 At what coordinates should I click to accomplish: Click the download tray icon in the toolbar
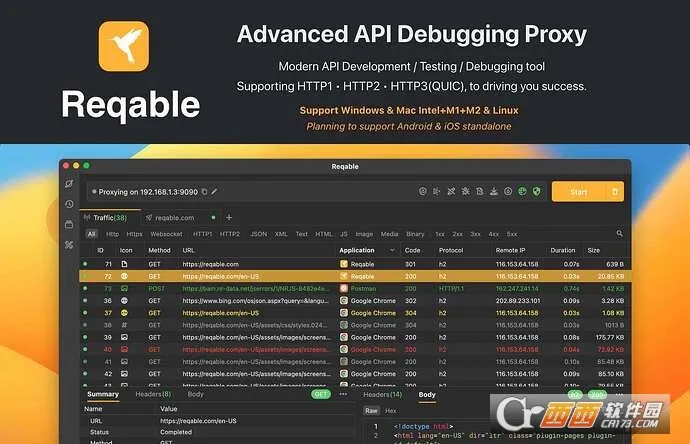(494, 191)
